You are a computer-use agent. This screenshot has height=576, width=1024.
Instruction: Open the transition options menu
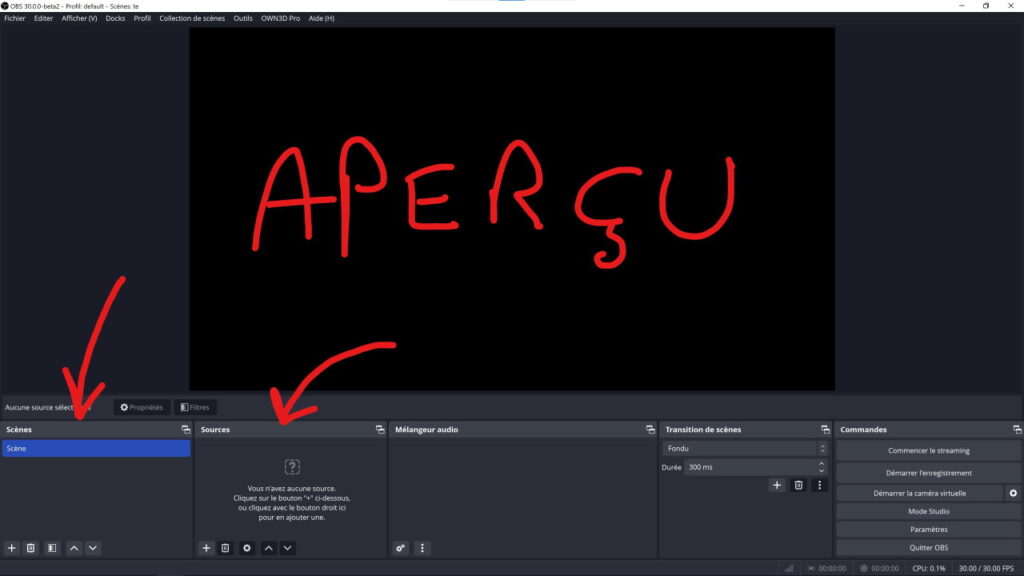pos(819,485)
